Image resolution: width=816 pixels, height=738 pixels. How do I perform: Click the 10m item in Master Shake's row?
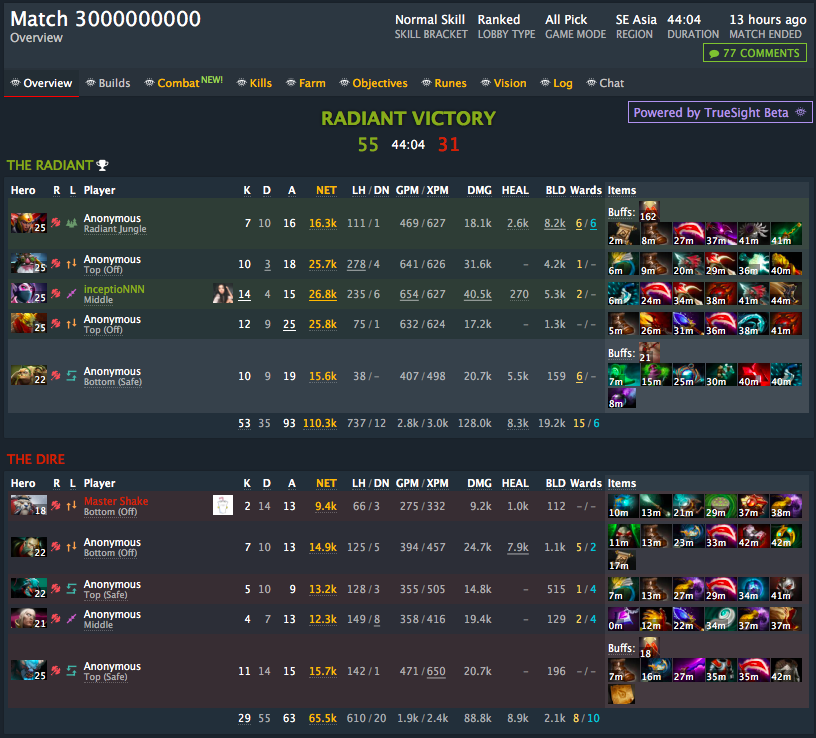tap(623, 506)
